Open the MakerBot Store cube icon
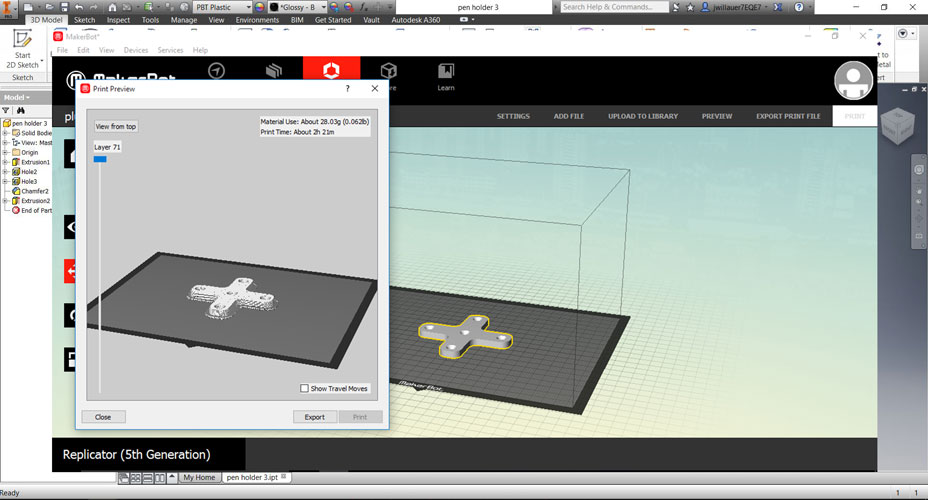 pos(388,71)
